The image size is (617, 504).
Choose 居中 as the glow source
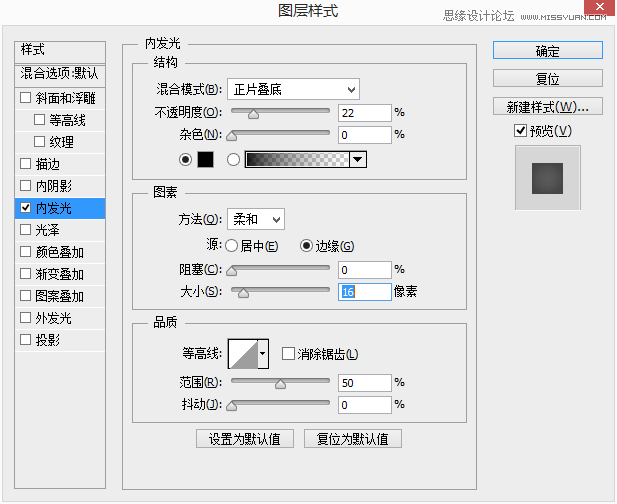231,246
